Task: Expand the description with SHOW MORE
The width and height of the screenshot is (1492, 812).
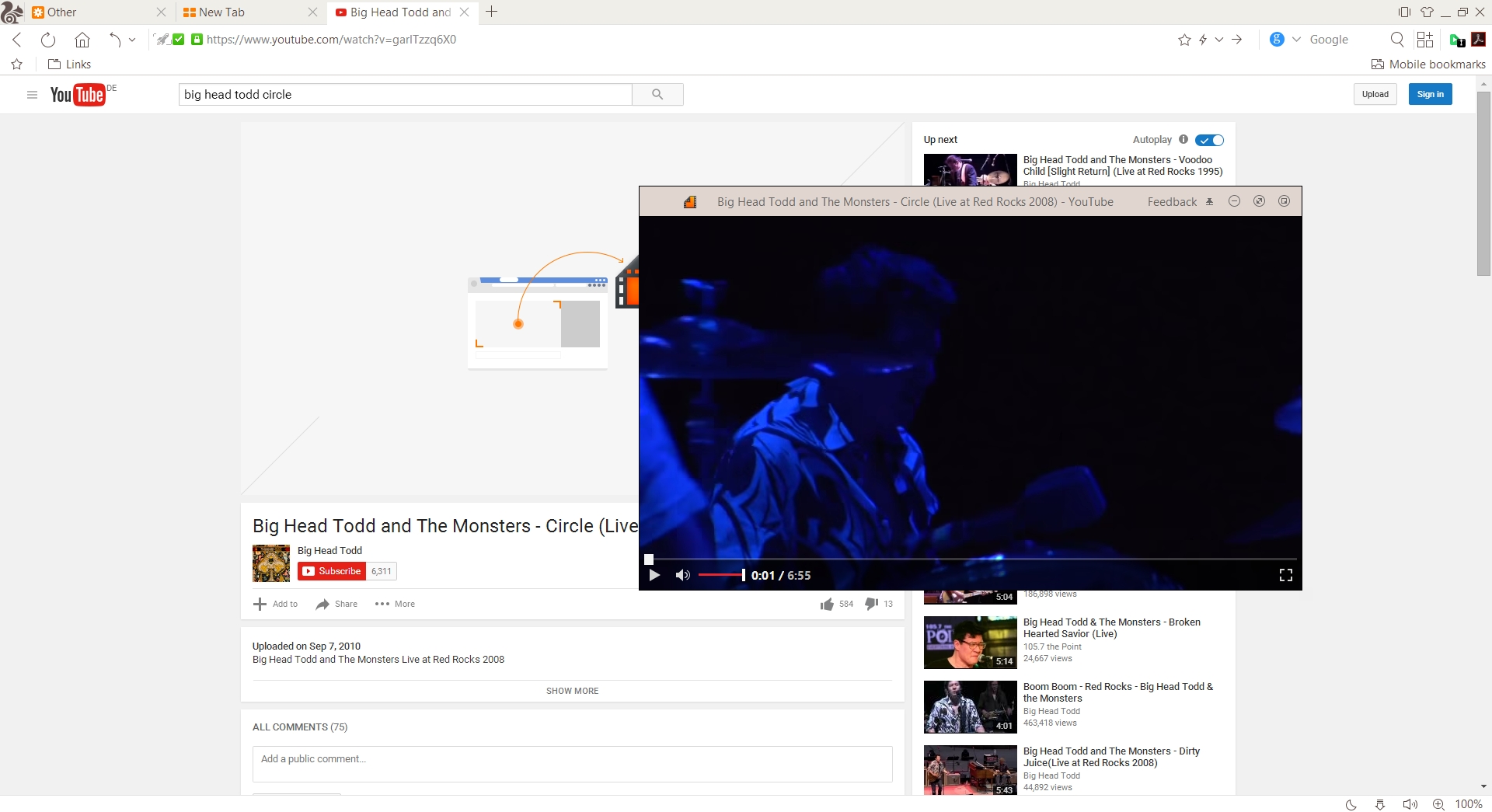Action: click(573, 691)
